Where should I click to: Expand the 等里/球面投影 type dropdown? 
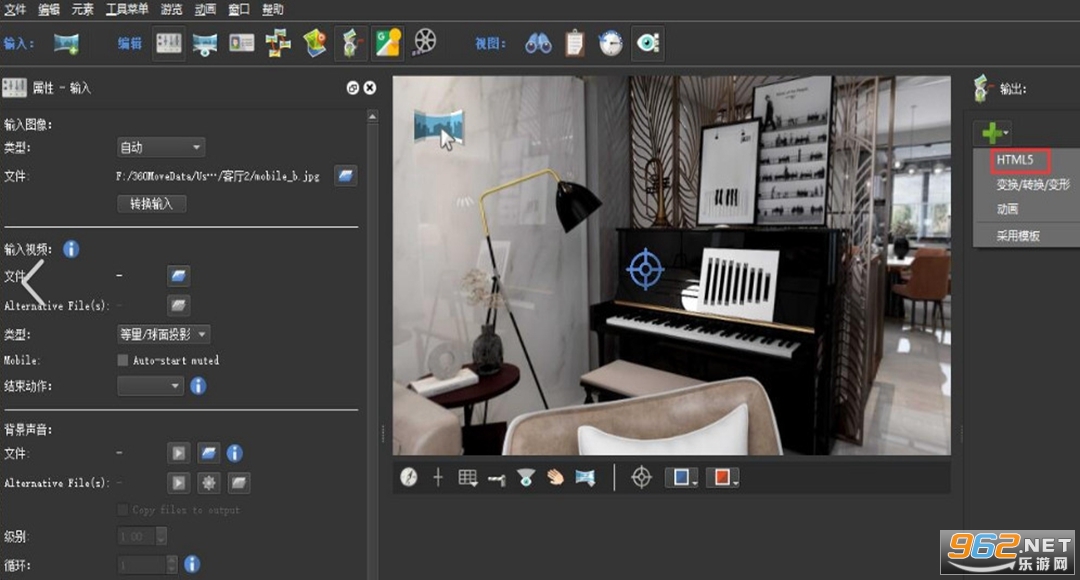coord(164,334)
